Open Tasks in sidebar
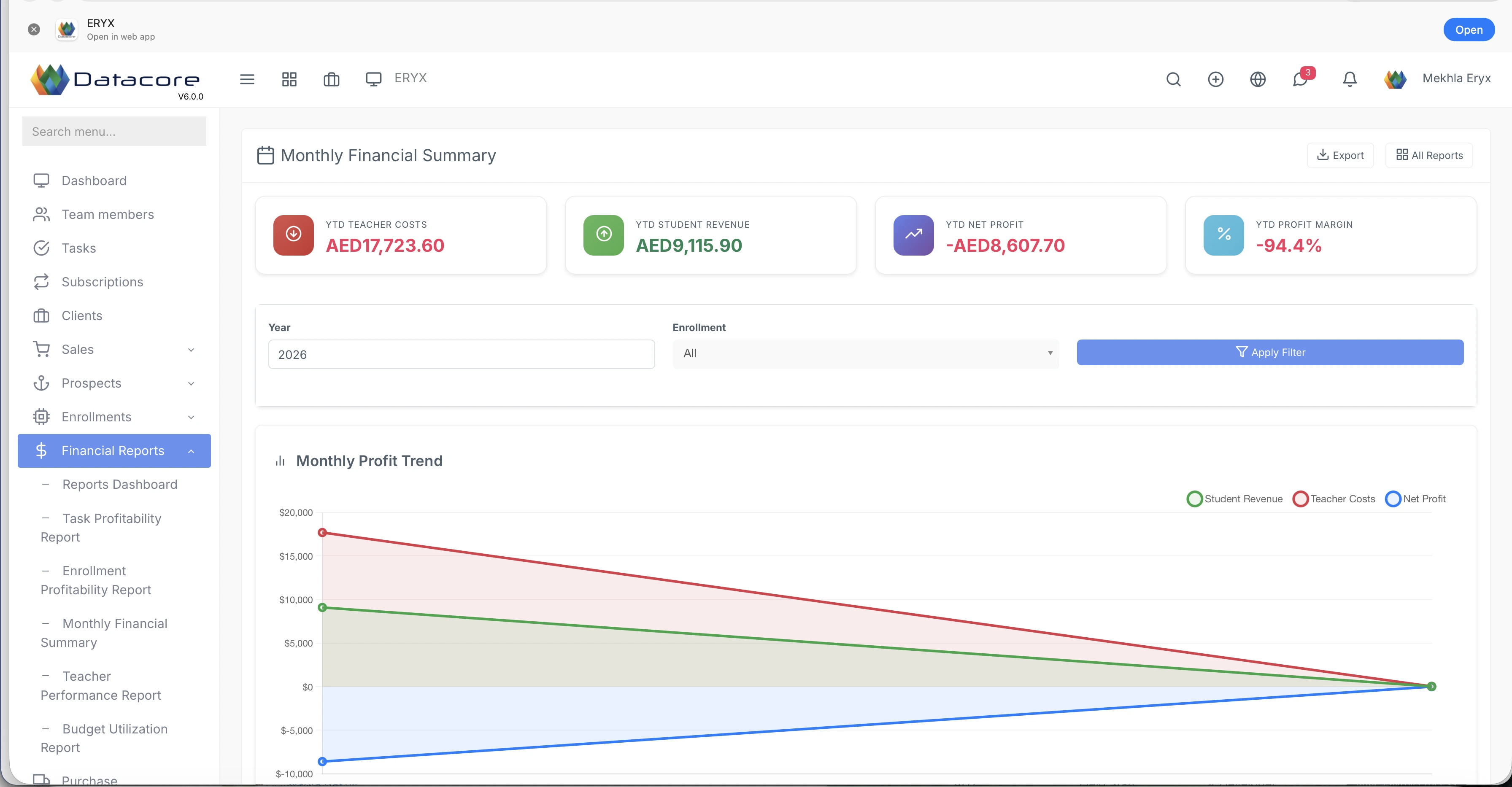1512x787 pixels. click(x=78, y=248)
